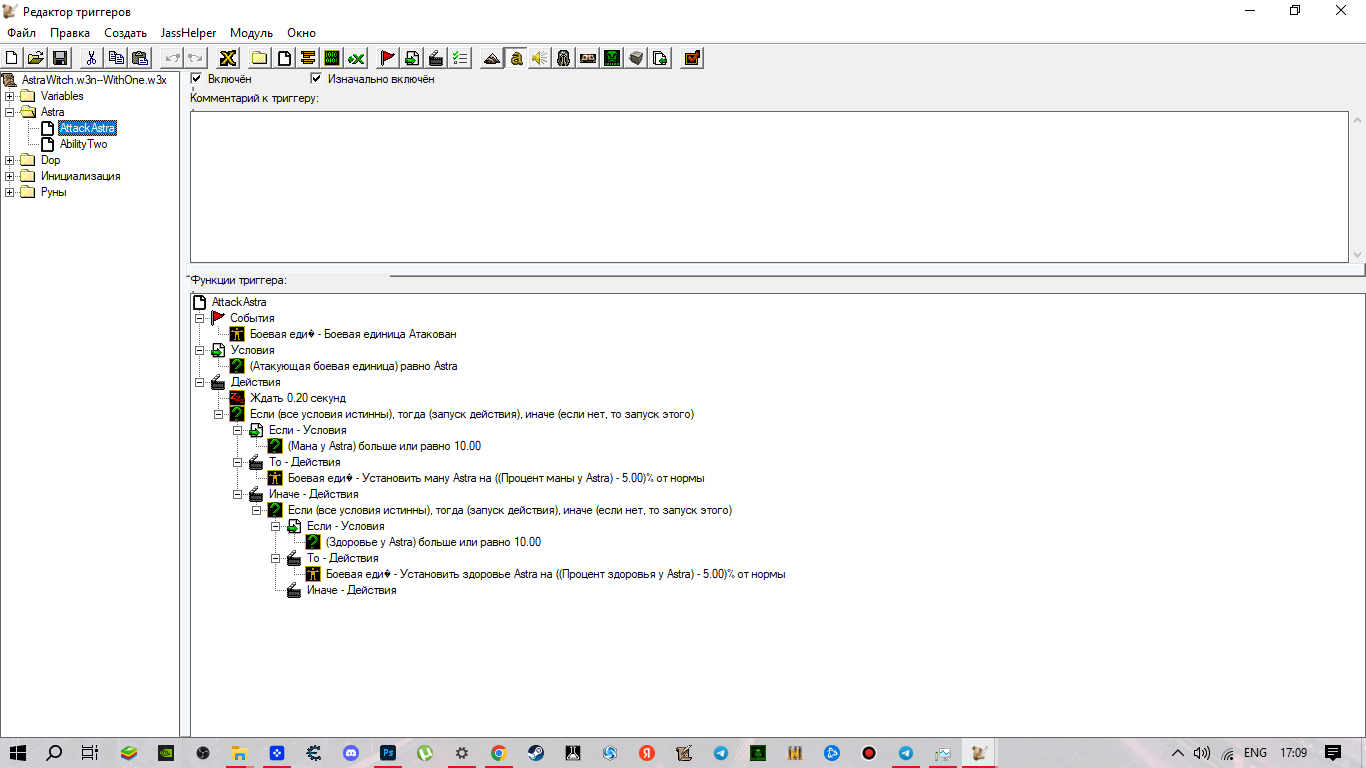Open the Import Manager page icon
This screenshot has width=1366, height=768.
[660, 58]
